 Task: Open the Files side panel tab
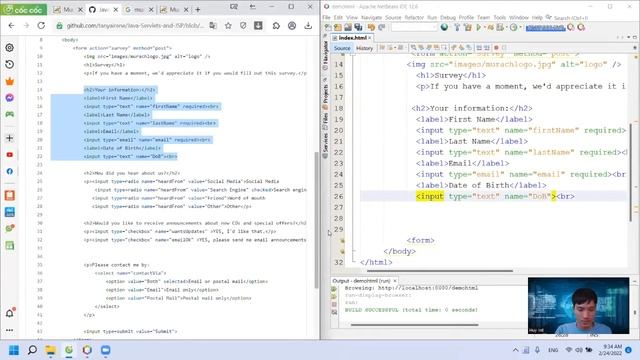point(325,121)
